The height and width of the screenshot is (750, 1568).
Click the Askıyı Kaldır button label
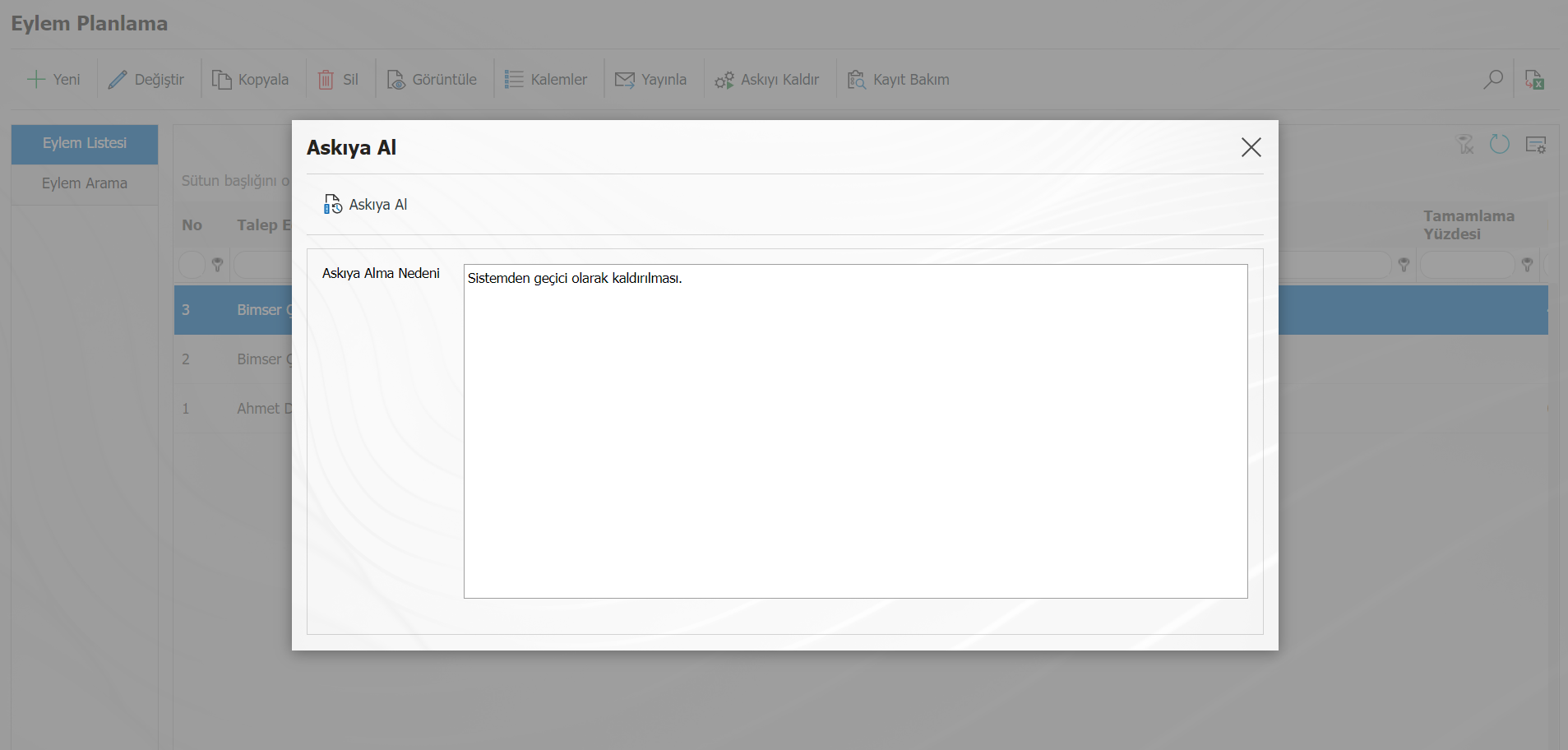(x=780, y=80)
